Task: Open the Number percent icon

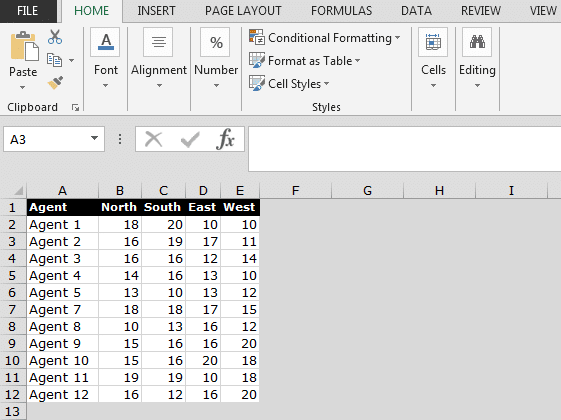Action: [x=215, y=42]
